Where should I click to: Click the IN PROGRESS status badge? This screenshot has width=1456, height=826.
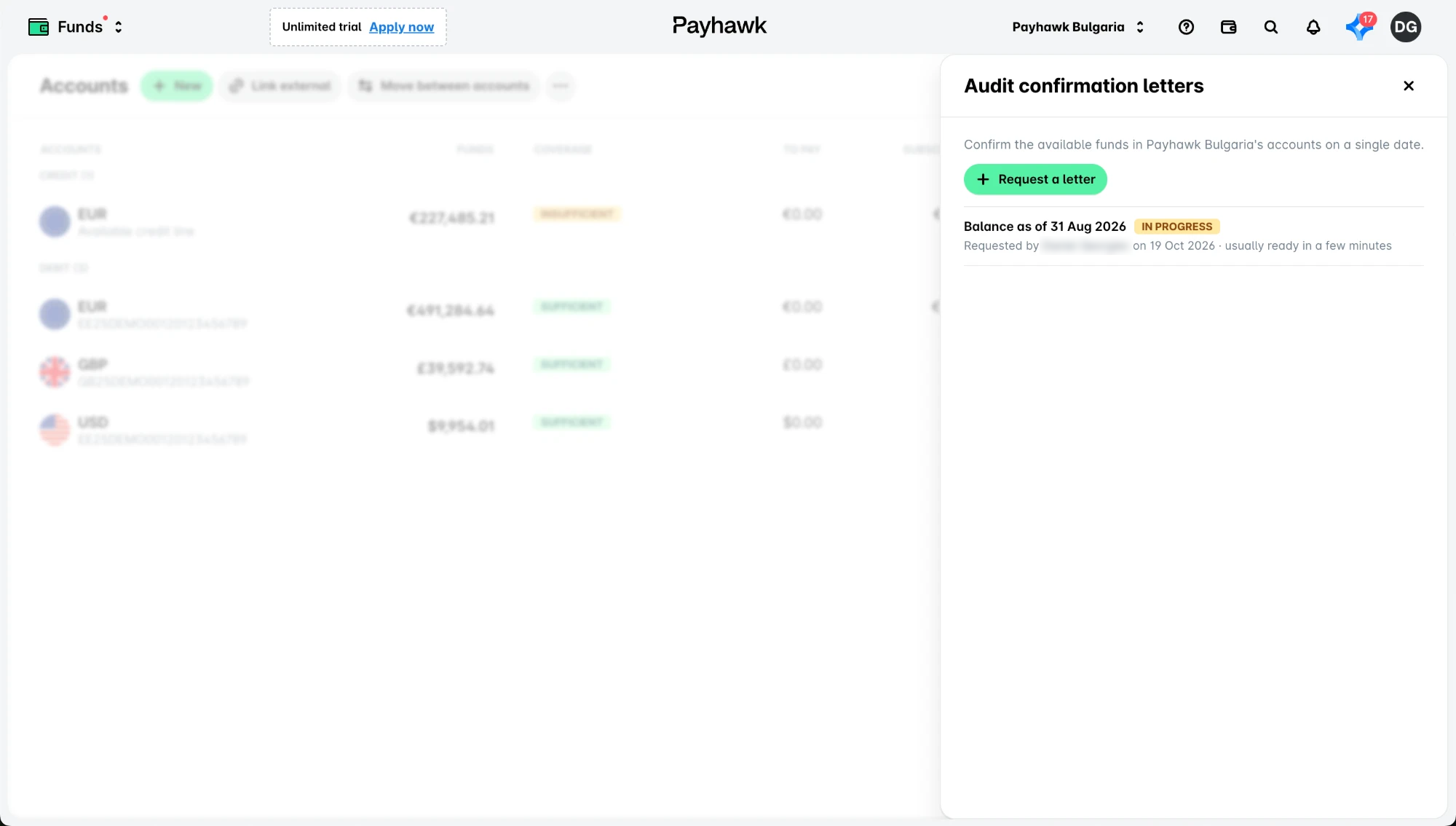[1176, 227]
